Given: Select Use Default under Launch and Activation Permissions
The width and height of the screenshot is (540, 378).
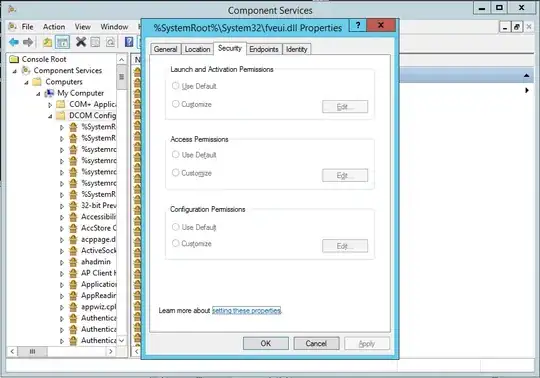Looking at the screenshot, I should pyautogui.click(x=175, y=86).
